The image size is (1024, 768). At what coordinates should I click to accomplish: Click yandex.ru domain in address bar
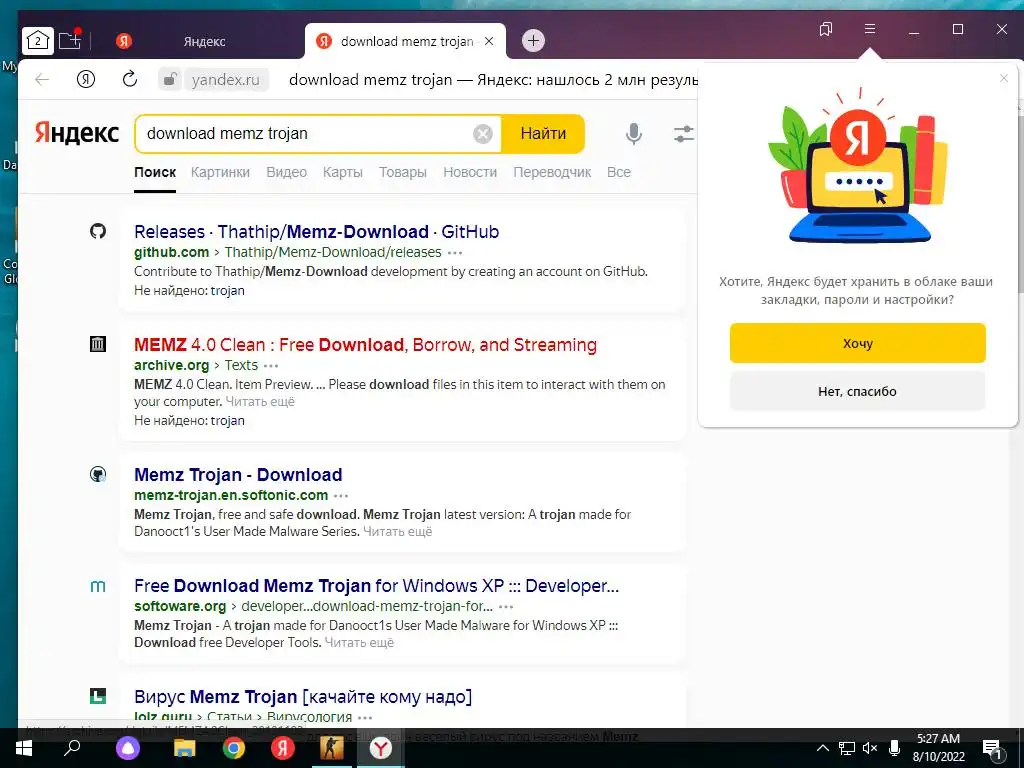coord(225,80)
